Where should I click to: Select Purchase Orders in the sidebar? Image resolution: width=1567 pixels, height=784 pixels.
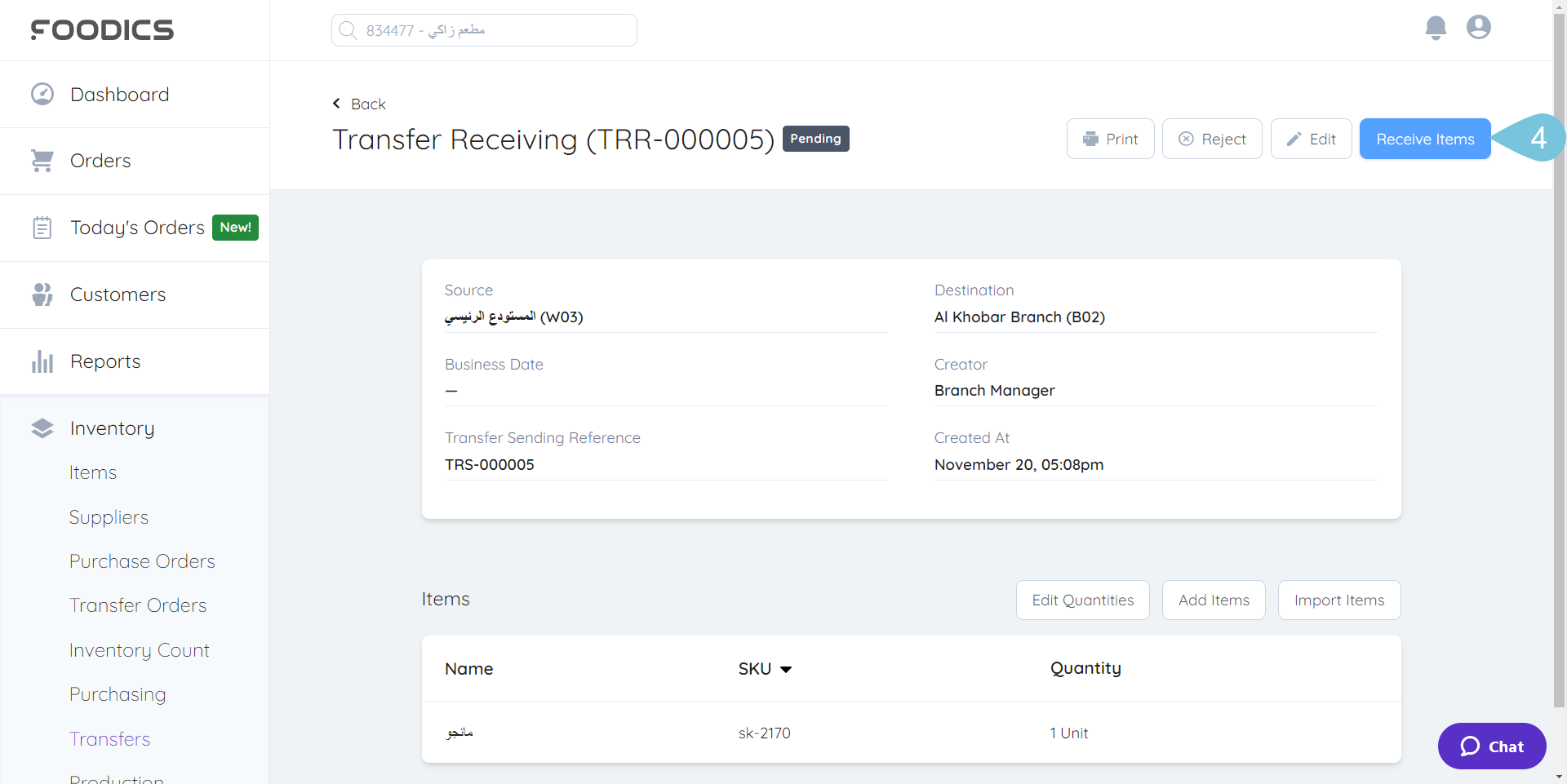point(142,561)
